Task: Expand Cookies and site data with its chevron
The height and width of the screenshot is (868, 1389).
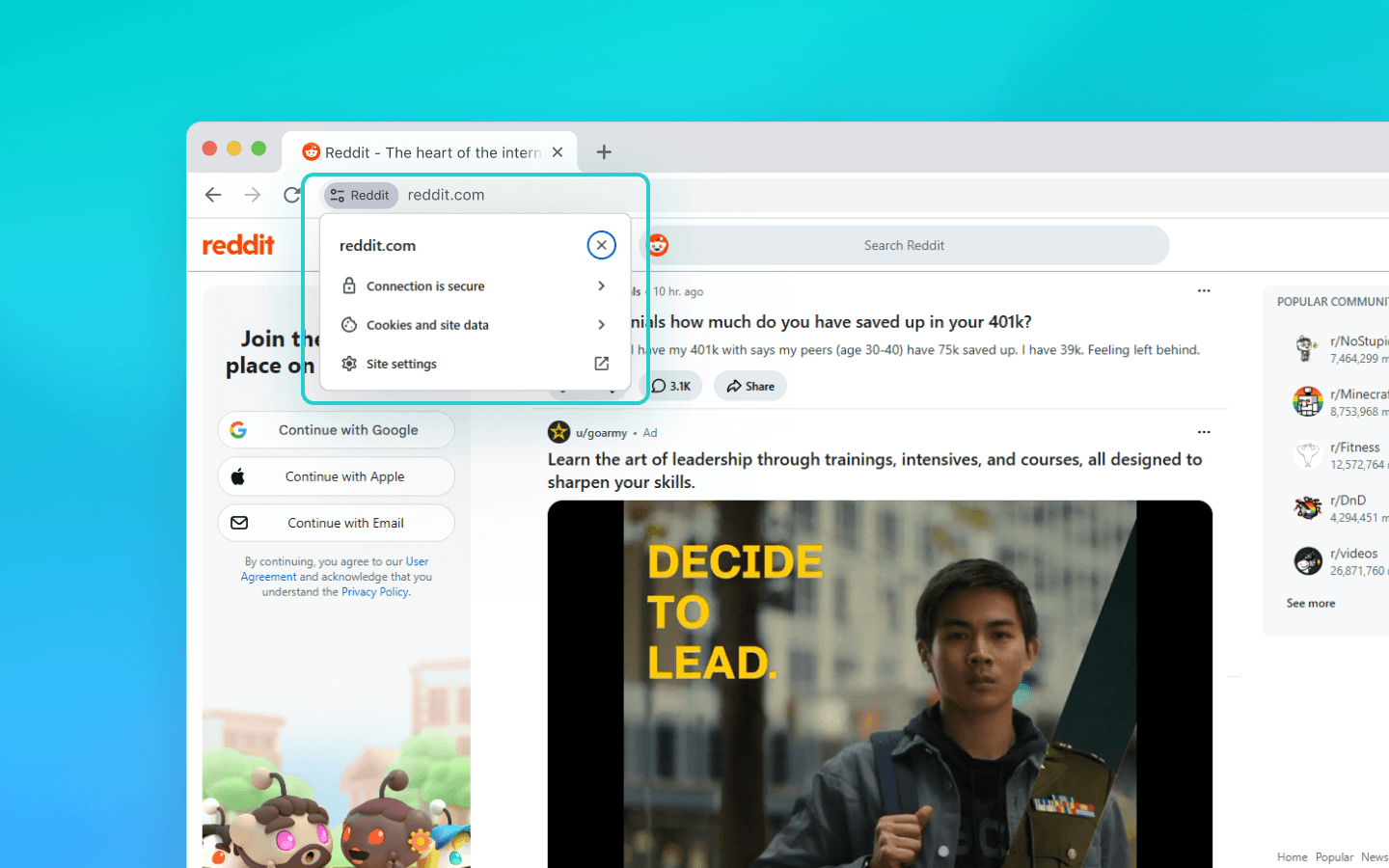Action: point(601,325)
